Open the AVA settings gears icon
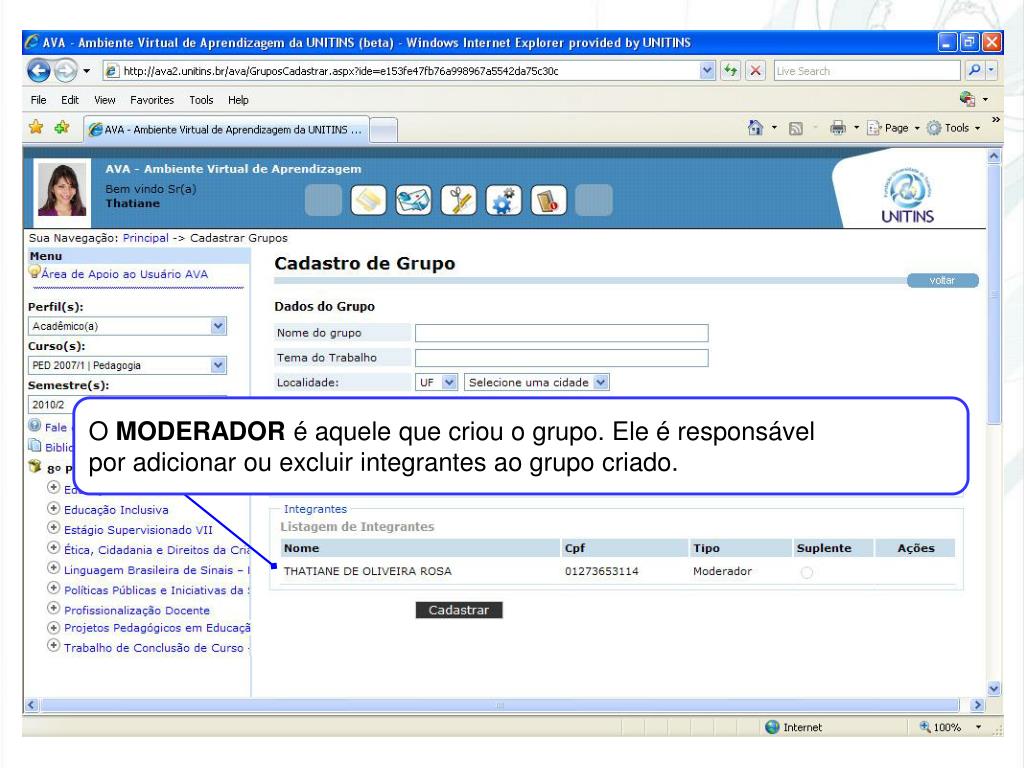The width and height of the screenshot is (1024, 768). 504,200
